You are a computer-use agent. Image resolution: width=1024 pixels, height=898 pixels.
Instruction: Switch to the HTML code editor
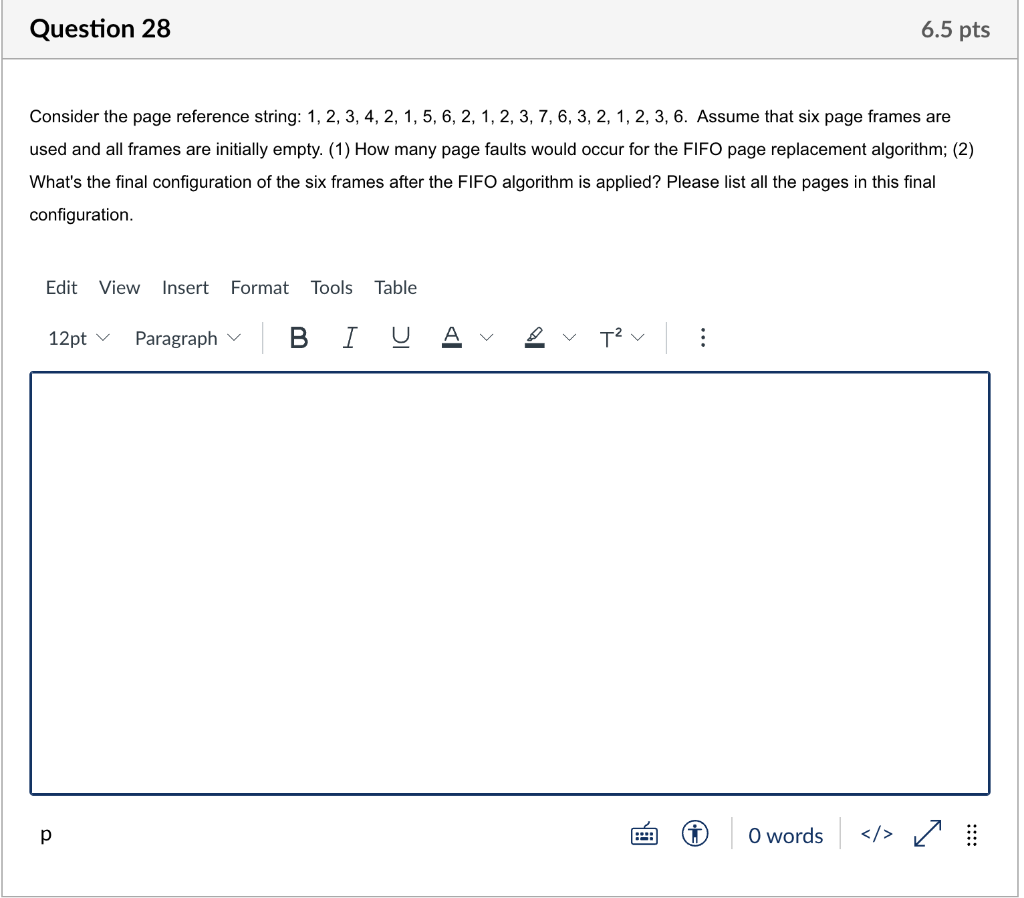tap(875, 835)
